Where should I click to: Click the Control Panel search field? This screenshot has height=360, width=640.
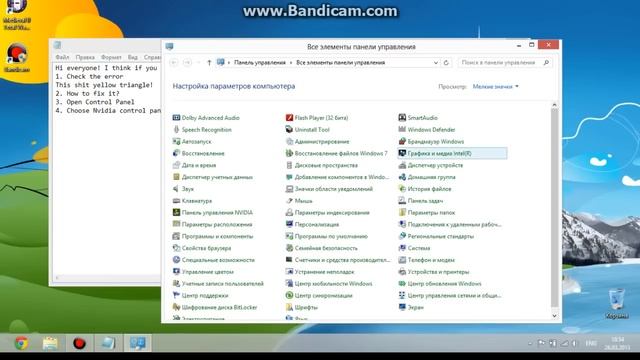point(505,62)
